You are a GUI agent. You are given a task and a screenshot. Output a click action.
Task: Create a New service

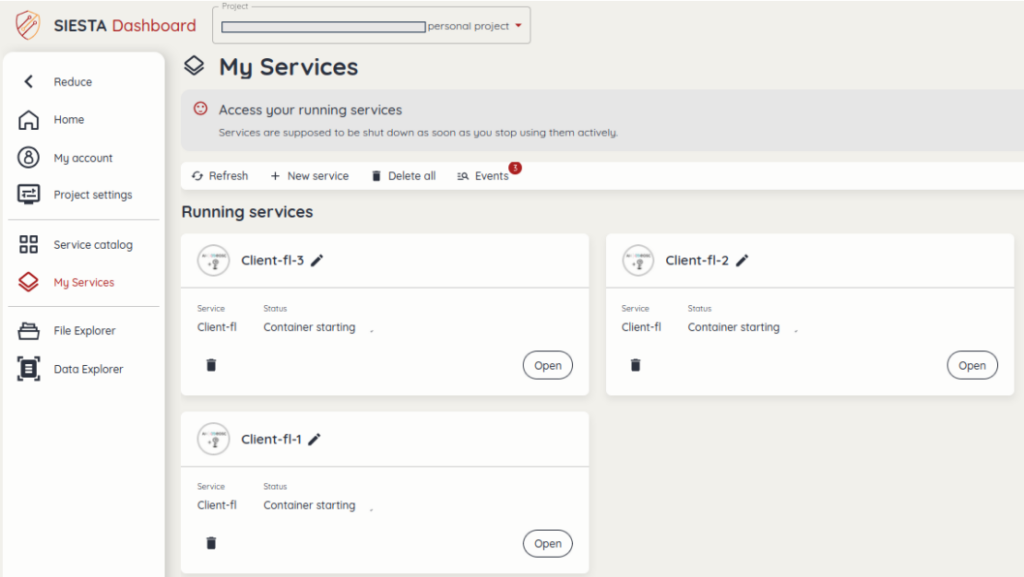point(309,176)
